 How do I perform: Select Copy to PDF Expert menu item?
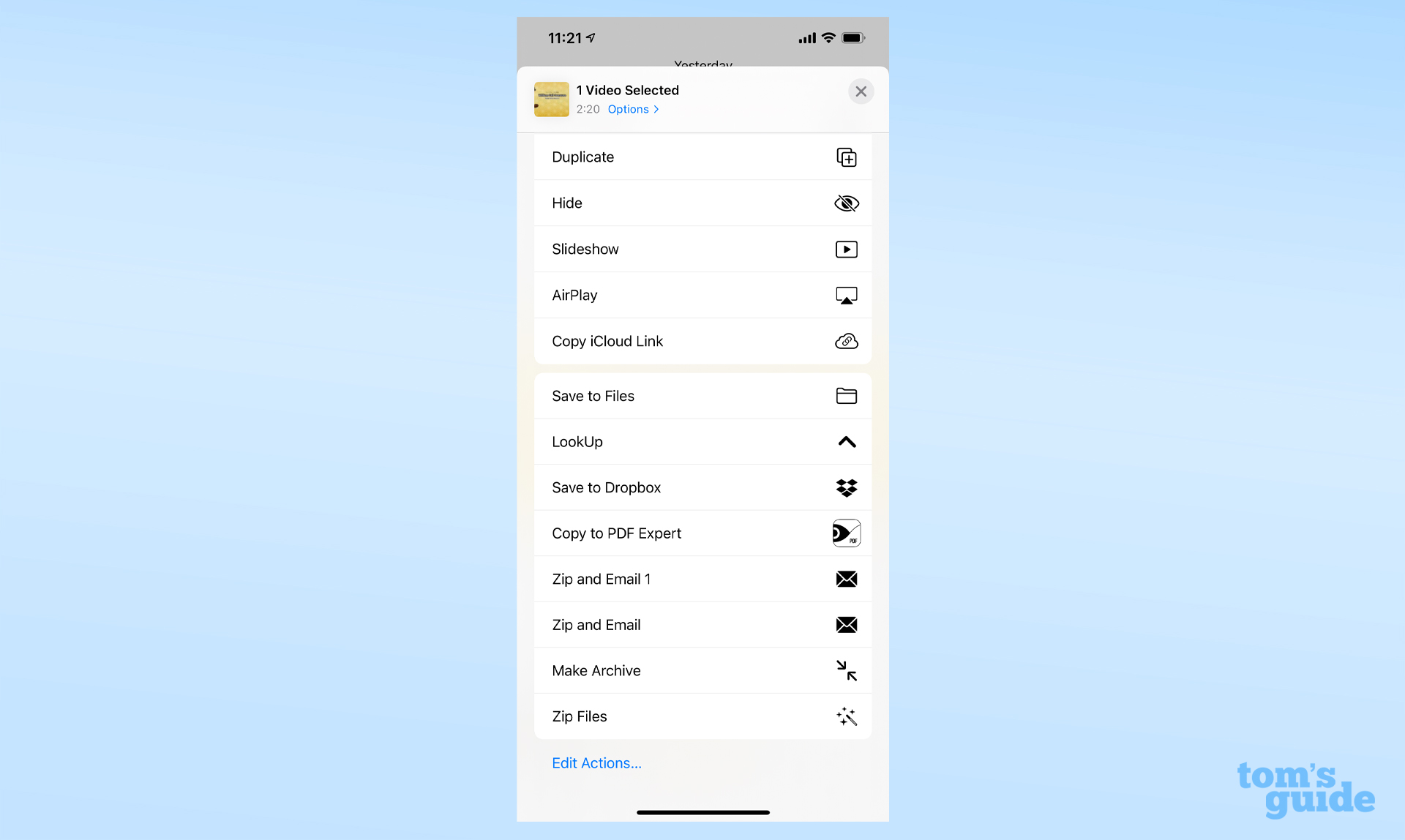(702, 533)
